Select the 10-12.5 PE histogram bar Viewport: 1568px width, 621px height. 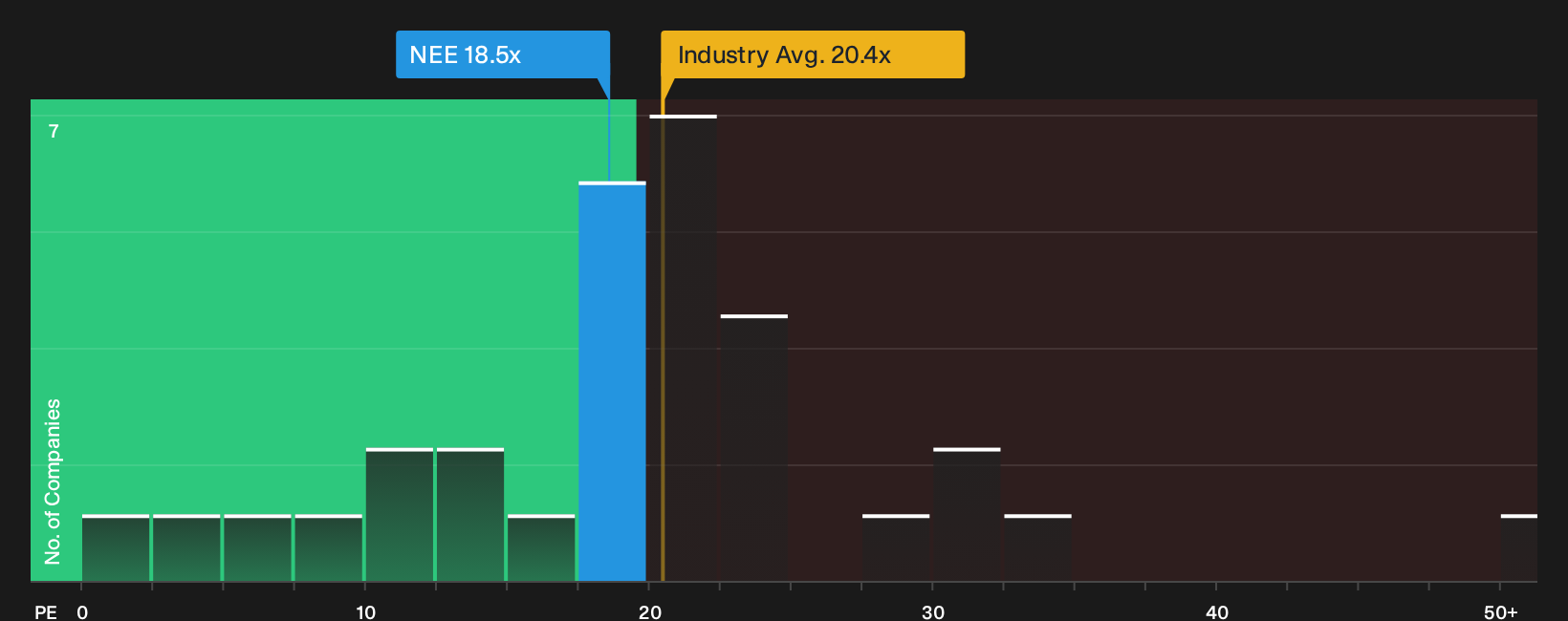[x=400, y=514]
